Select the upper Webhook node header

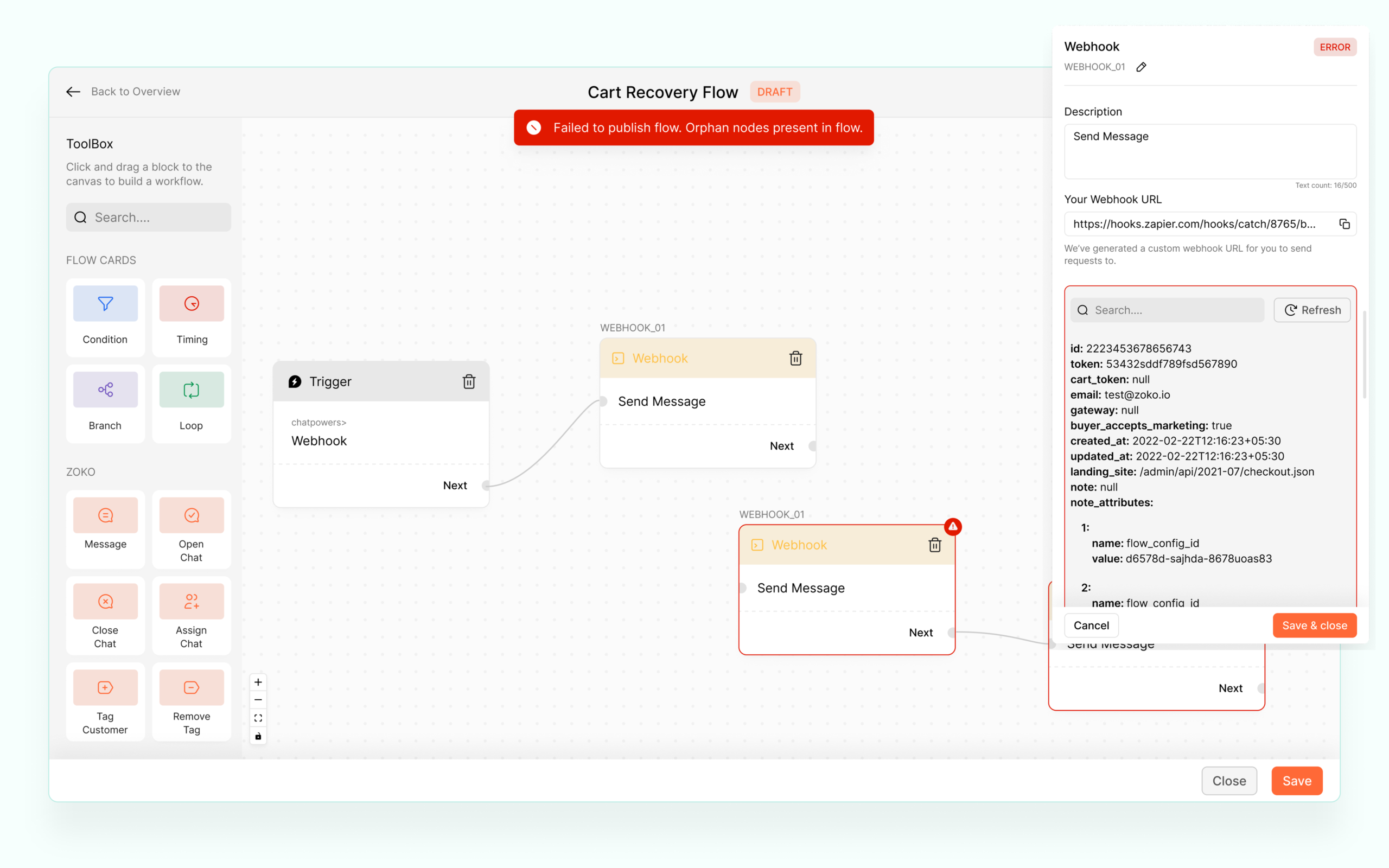point(708,358)
